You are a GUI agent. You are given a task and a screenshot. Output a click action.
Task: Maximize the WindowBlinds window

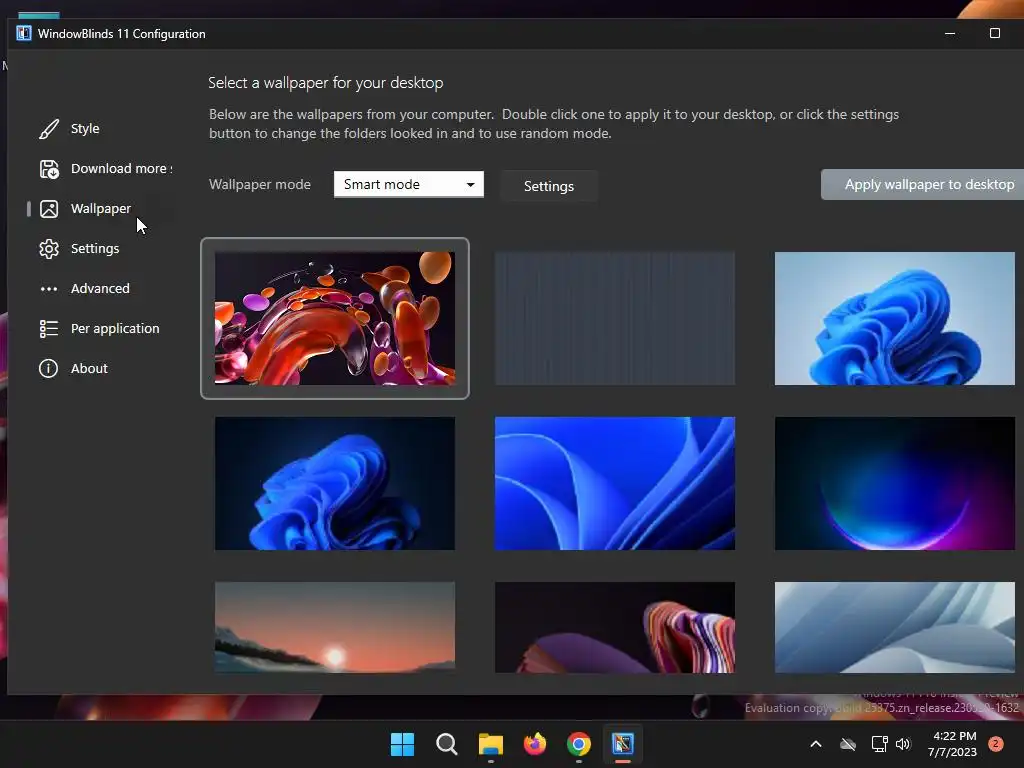point(995,33)
